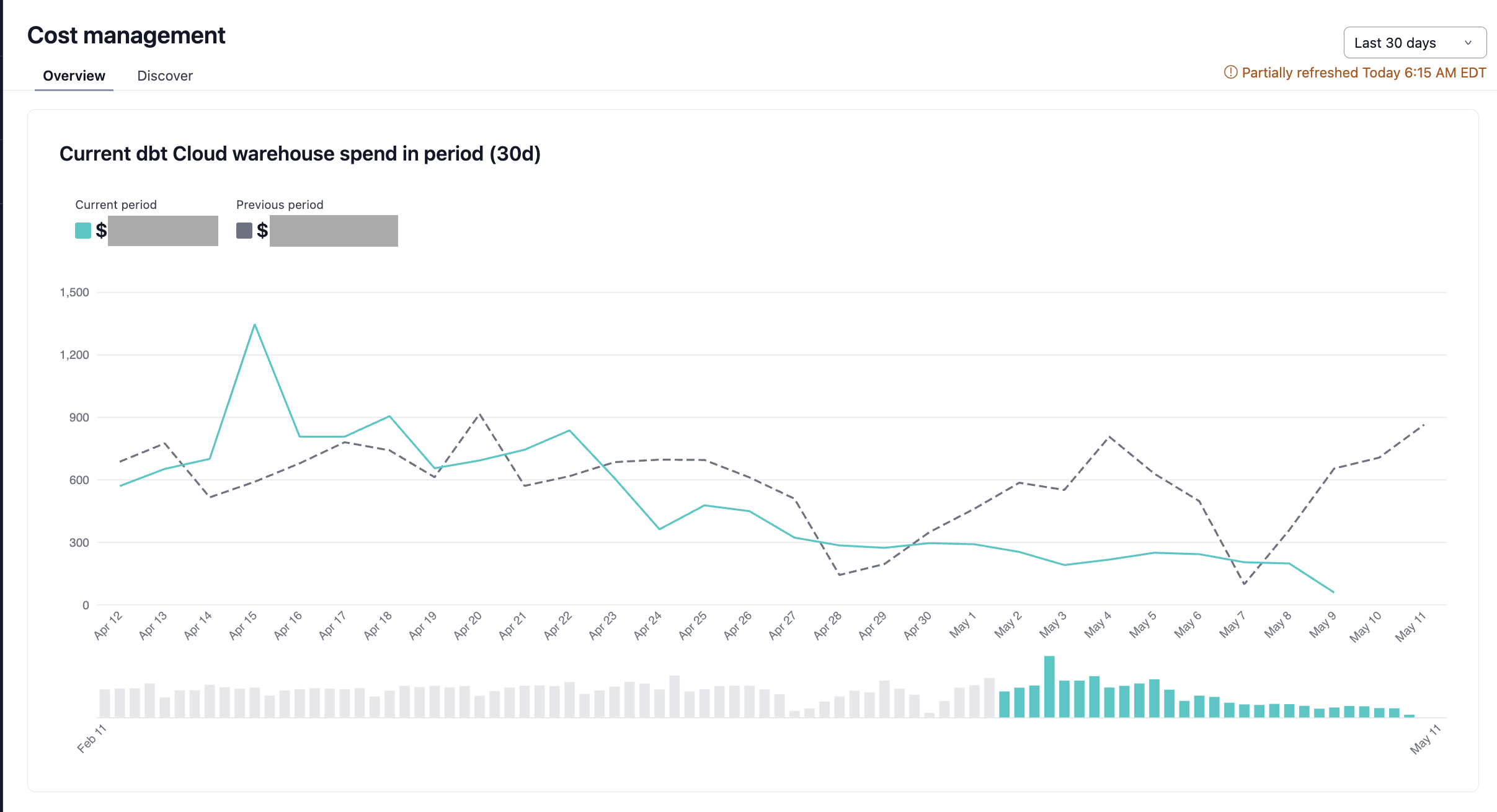Image resolution: width=1497 pixels, height=812 pixels.
Task: Click the warning icon beside the refresh status
Action: (x=1230, y=73)
